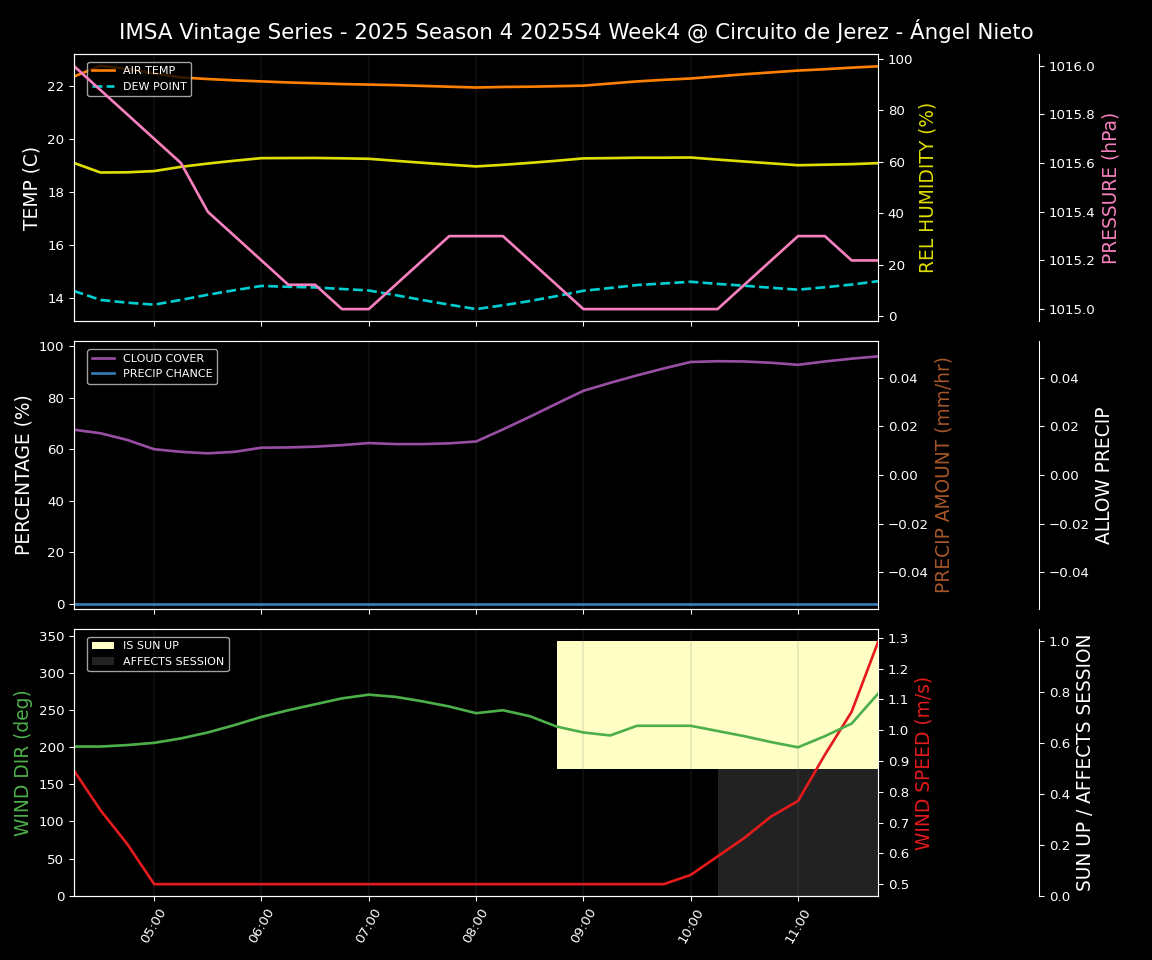The image size is (1152, 960).
Task: Click the 1016.0 pressure tick value
Action: (x=1072, y=67)
